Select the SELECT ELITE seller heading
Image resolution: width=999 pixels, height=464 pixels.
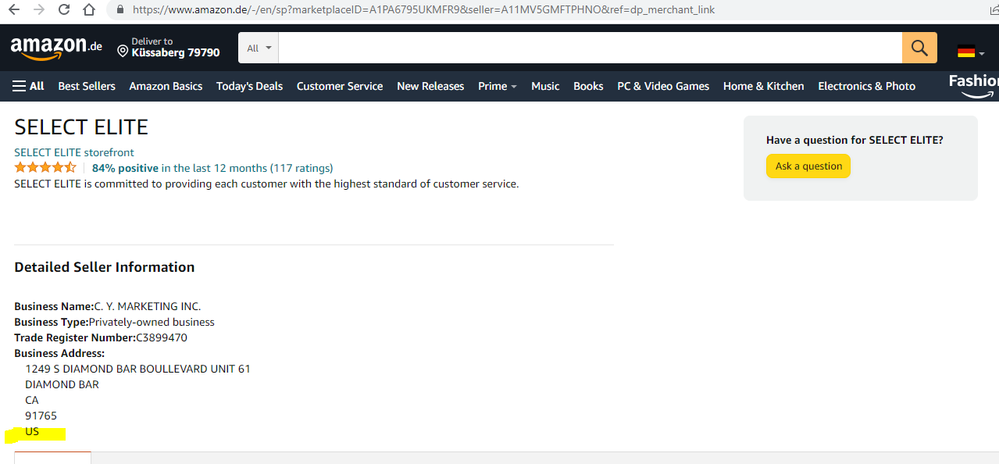click(x=81, y=127)
